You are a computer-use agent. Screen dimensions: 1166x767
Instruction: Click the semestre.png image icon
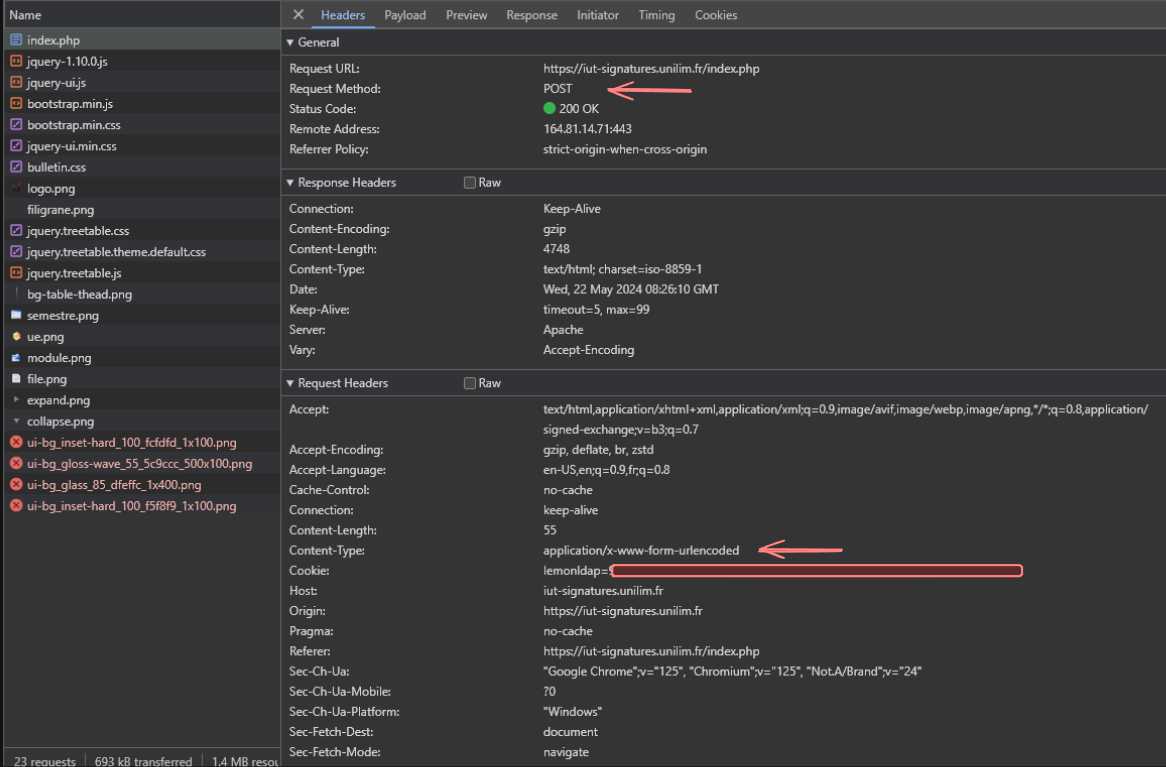point(16,316)
